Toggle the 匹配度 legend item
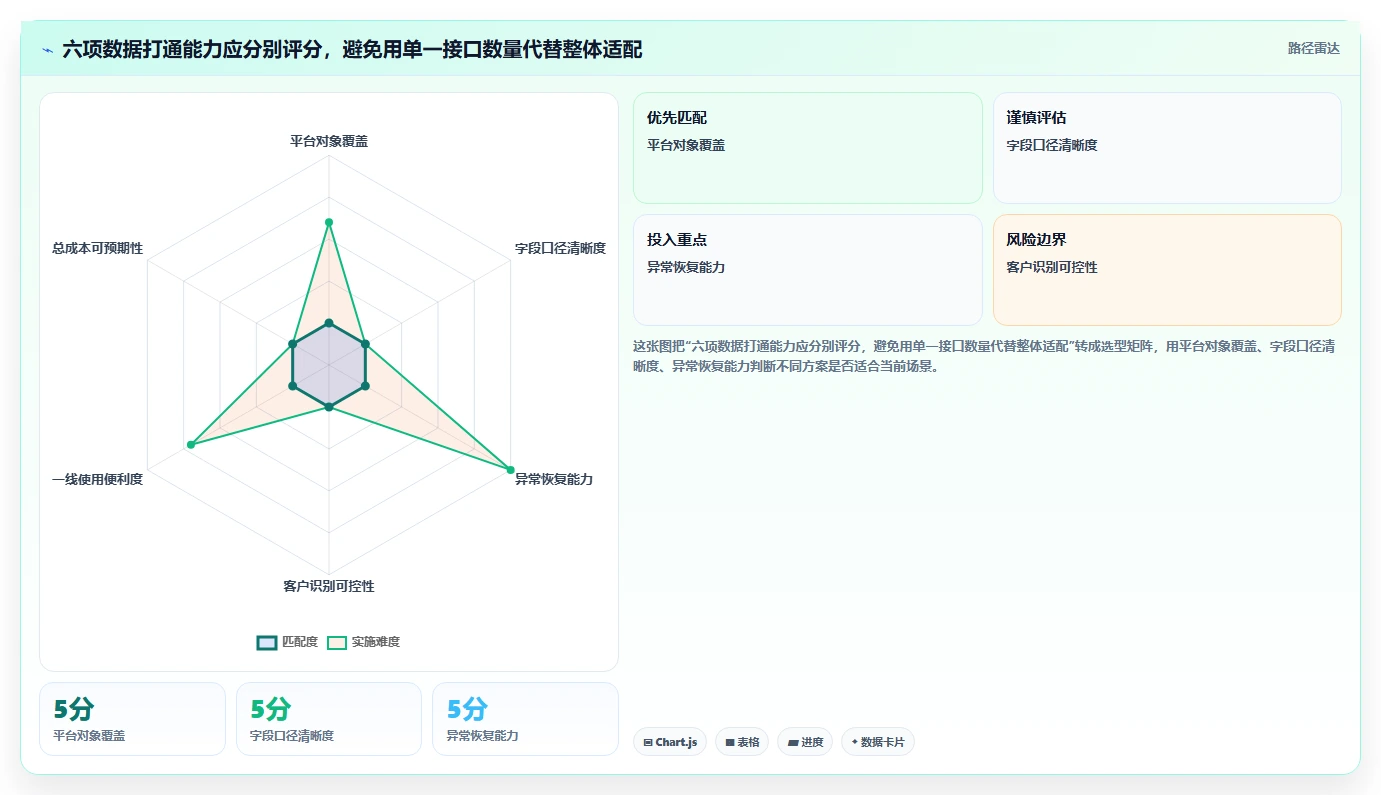1381x795 pixels. tap(287, 642)
